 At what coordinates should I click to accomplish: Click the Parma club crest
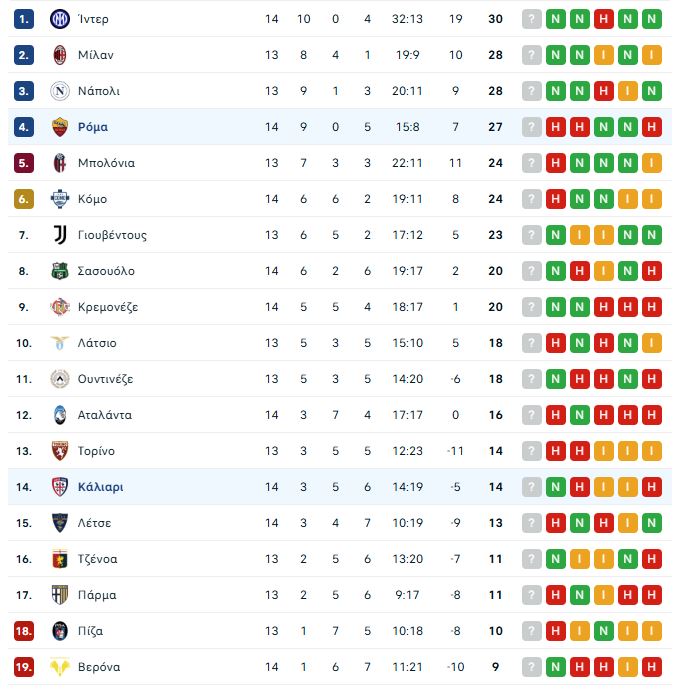coord(59,595)
